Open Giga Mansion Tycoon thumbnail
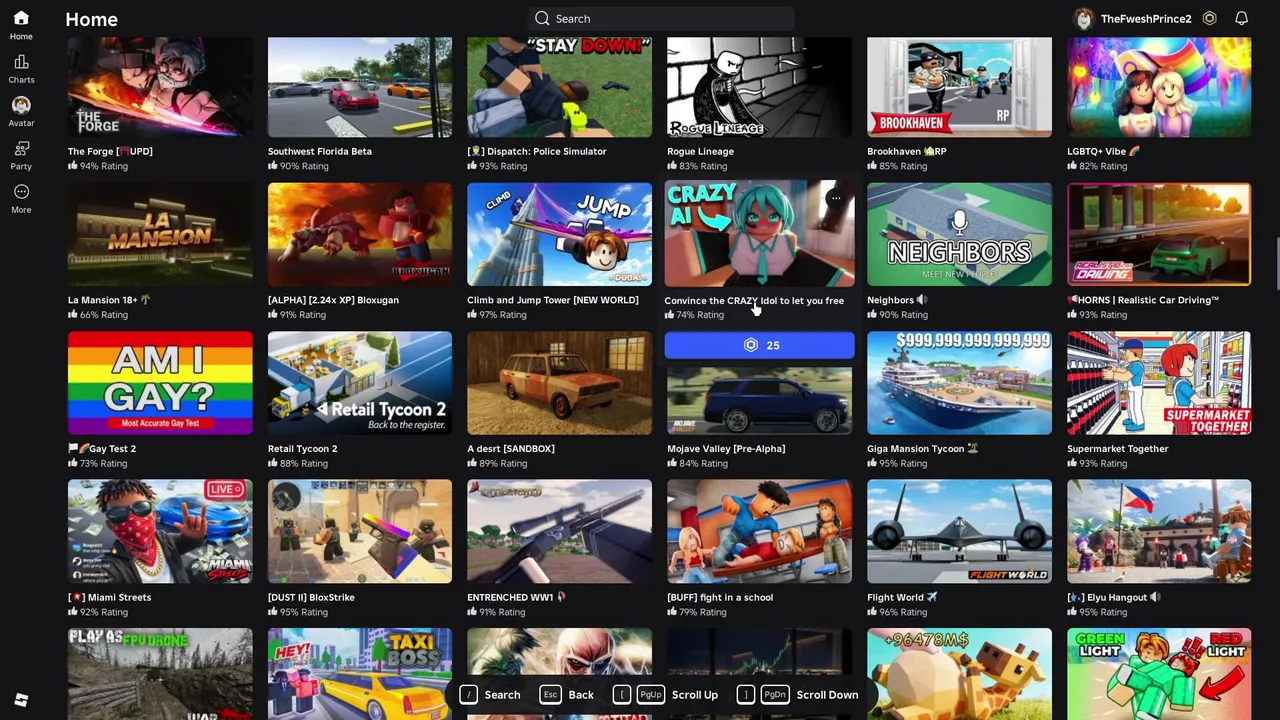1280x720 pixels. [959, 383]
